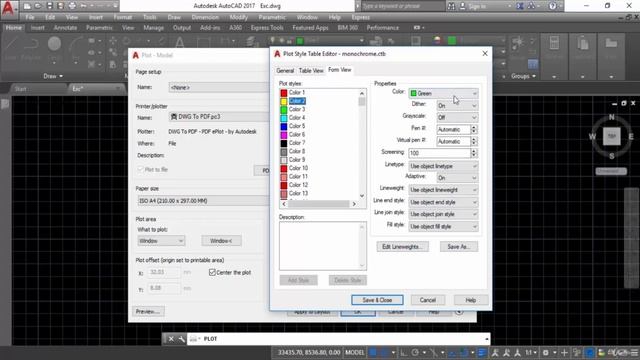Open the Dither dropdown
This screenshot has height=360, width=640.
coord(457,106)
